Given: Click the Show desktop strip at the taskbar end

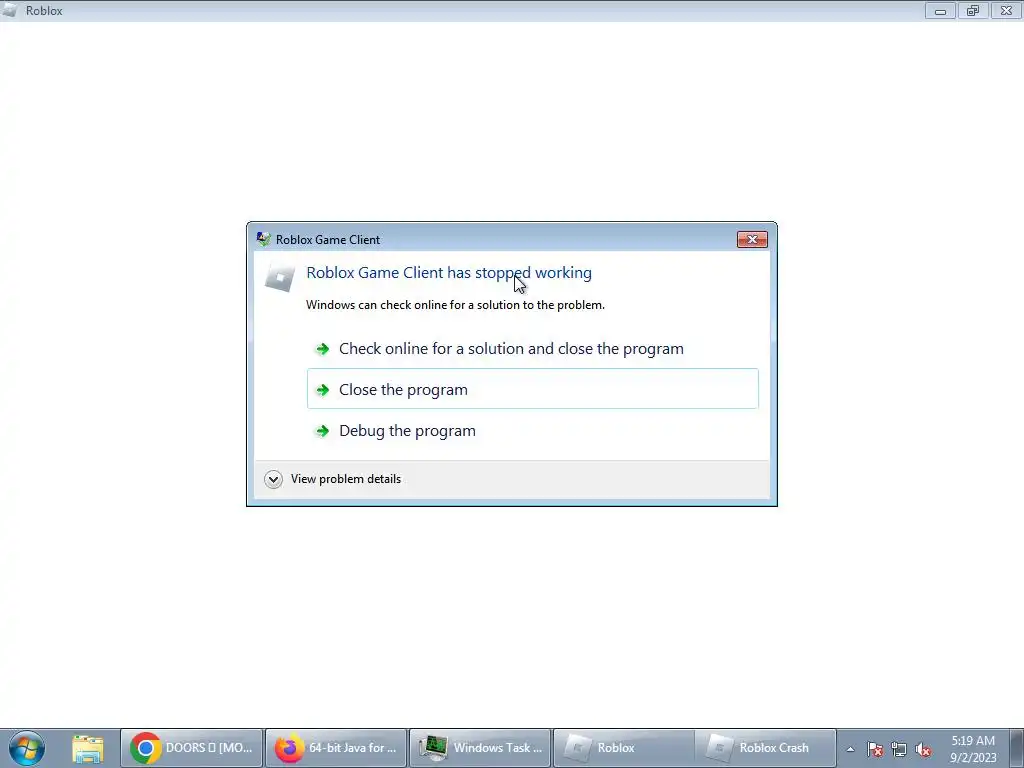Looking at the screenshot, I should [1018, 748].
